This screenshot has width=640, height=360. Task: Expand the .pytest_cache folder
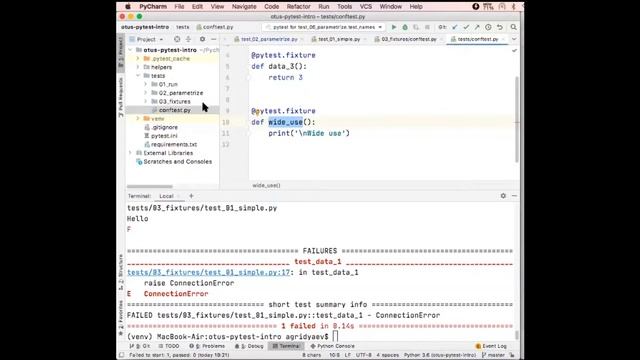138,59
